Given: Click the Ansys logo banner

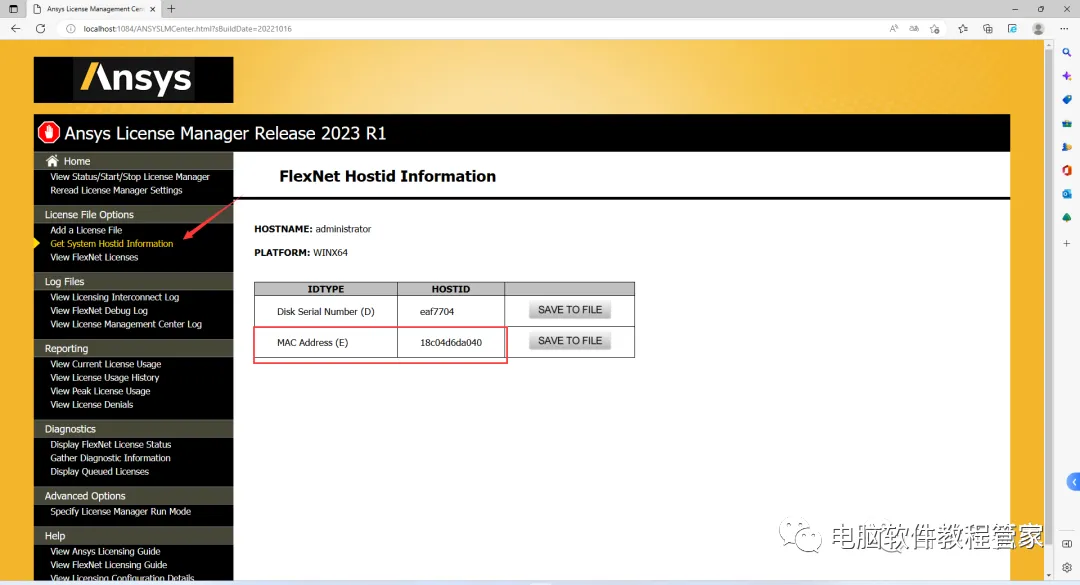Looking at the screenshot, I should (134, 80).
